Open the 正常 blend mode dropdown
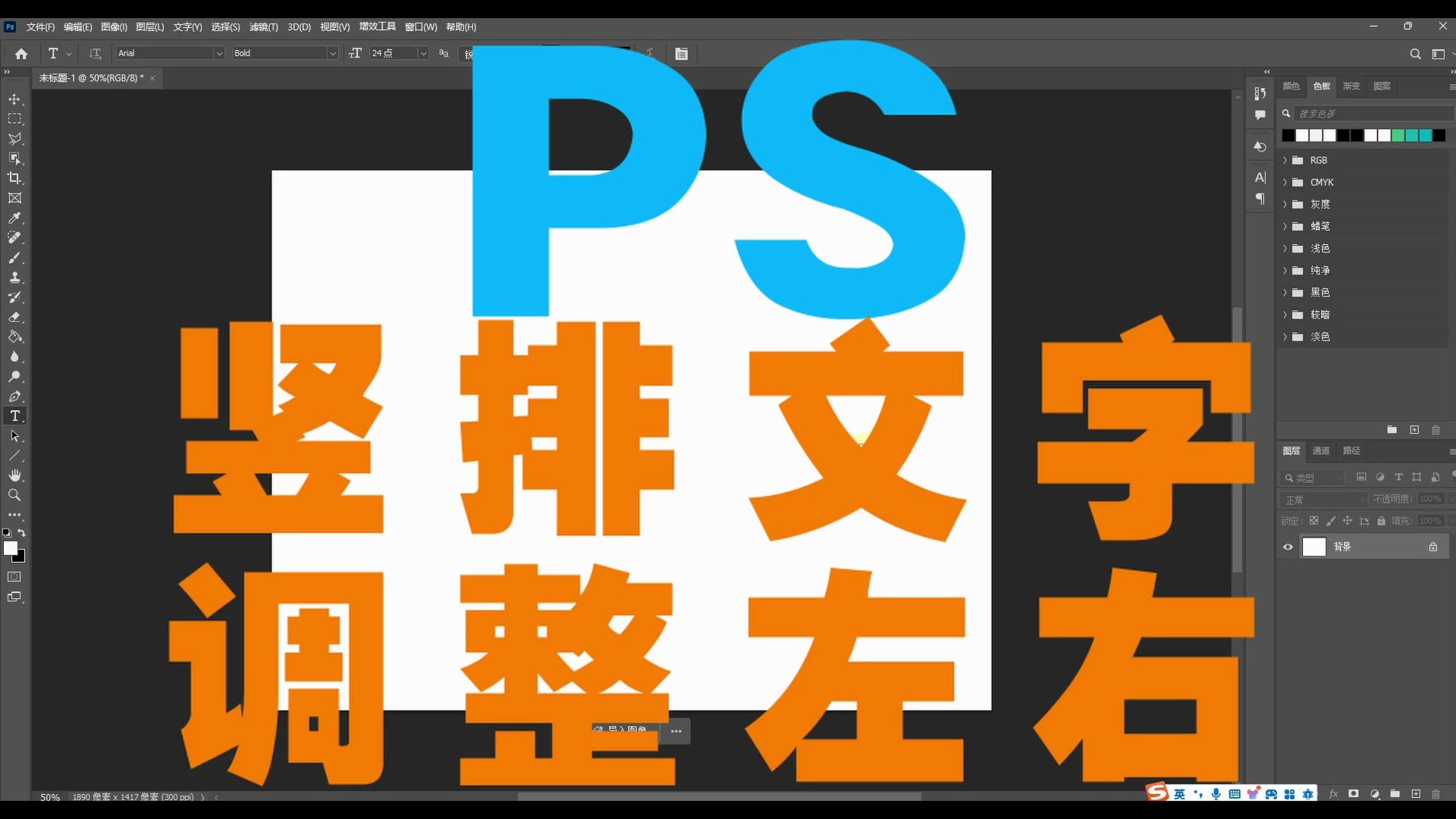 tap(1323, 500)
